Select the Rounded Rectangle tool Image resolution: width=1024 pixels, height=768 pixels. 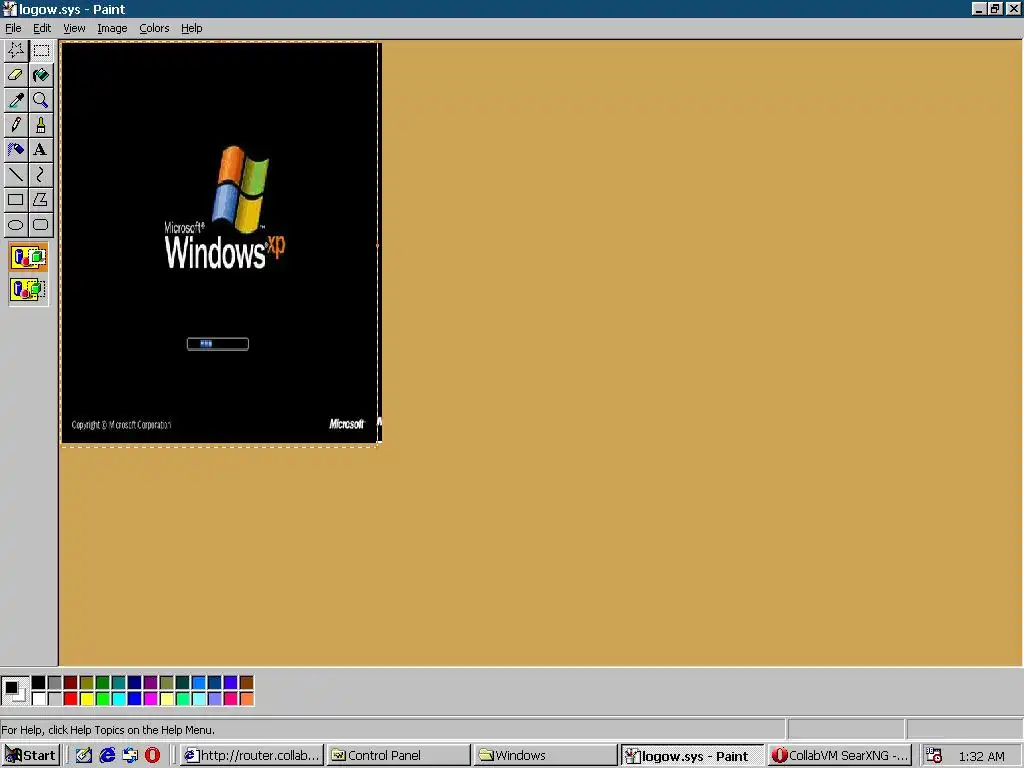[41, 225]
